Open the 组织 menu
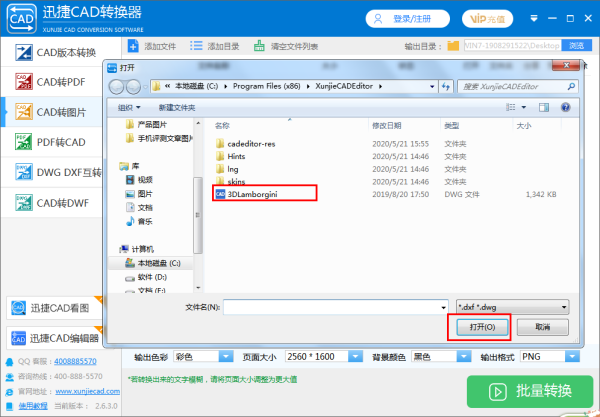 [x=129, y=108]
